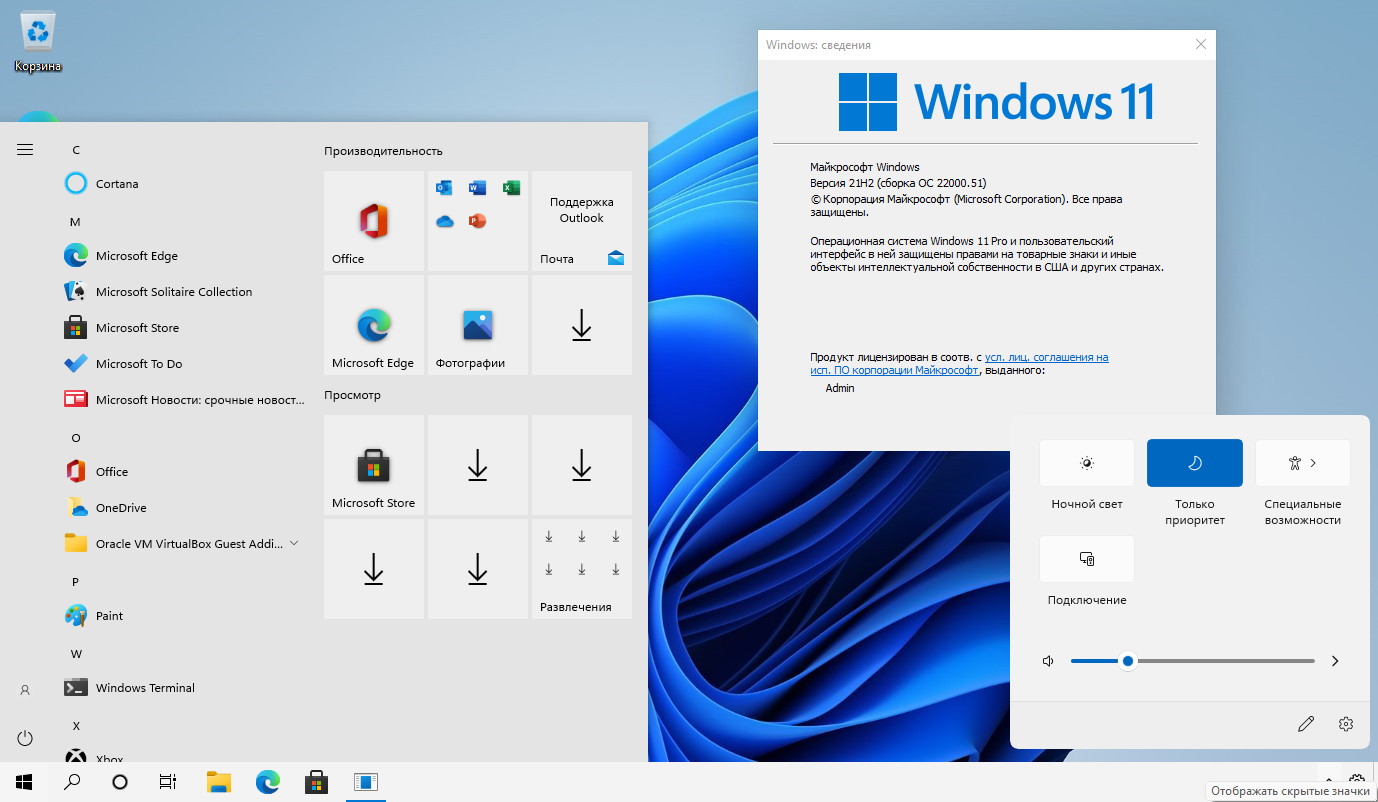Launch Microsoft Solitaire Collection
This screenshot has width=1378, height=802.
184,292
